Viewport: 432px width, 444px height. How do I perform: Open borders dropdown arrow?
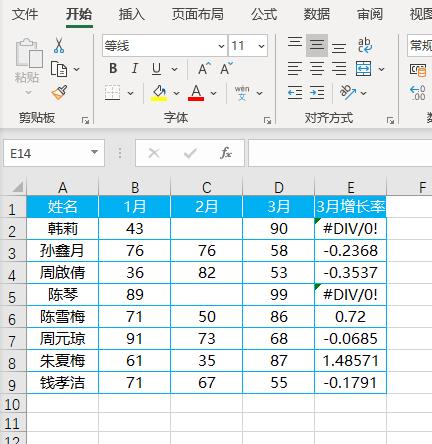pyautogui.click(x=130, y=93)
